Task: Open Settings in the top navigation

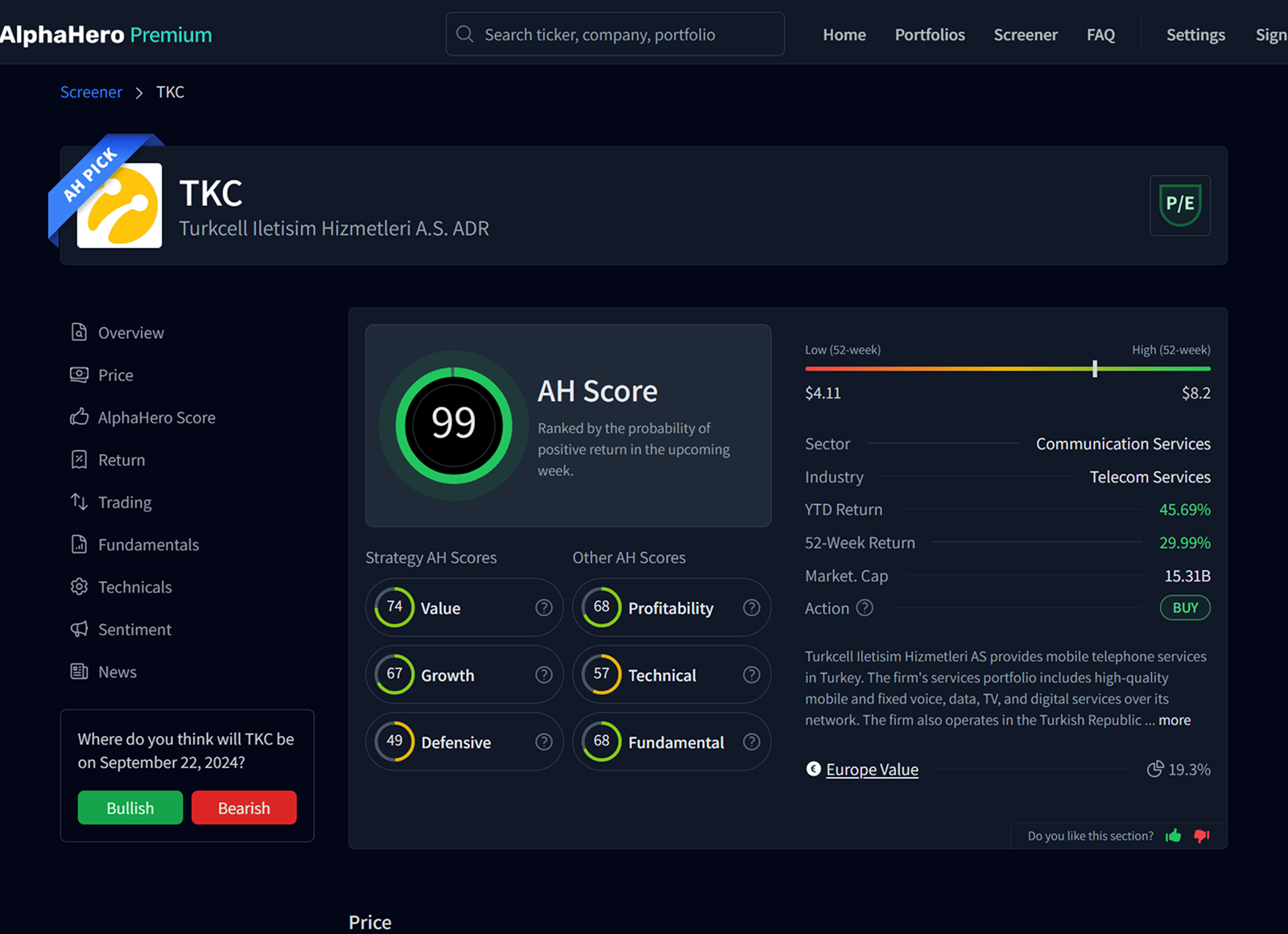Action: (x=1195, y=35)
